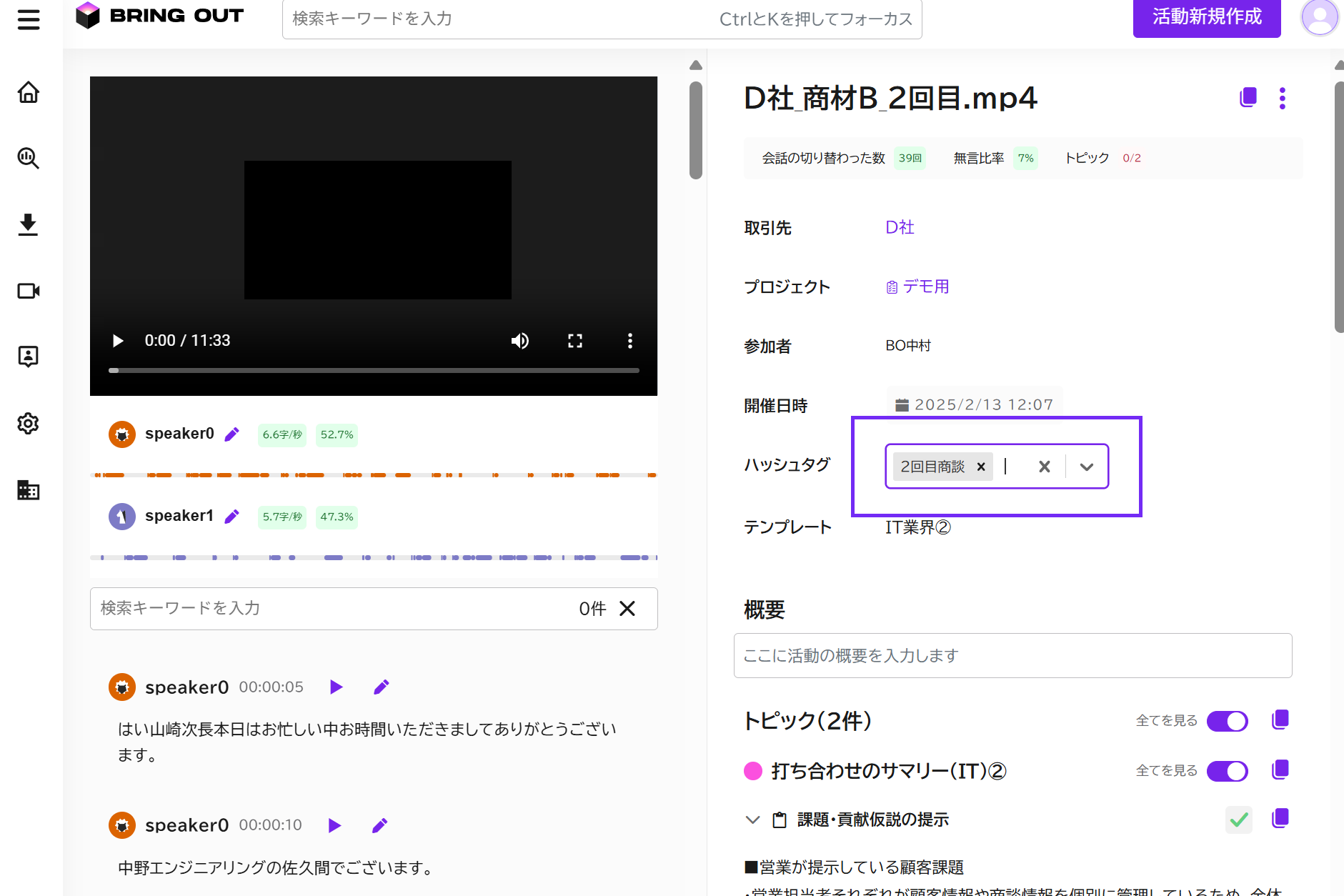Image resolution: width=1344 pixels, height=896 pixels.
Task: Go to Home in sidebar
Action: (x=29, y=92)
